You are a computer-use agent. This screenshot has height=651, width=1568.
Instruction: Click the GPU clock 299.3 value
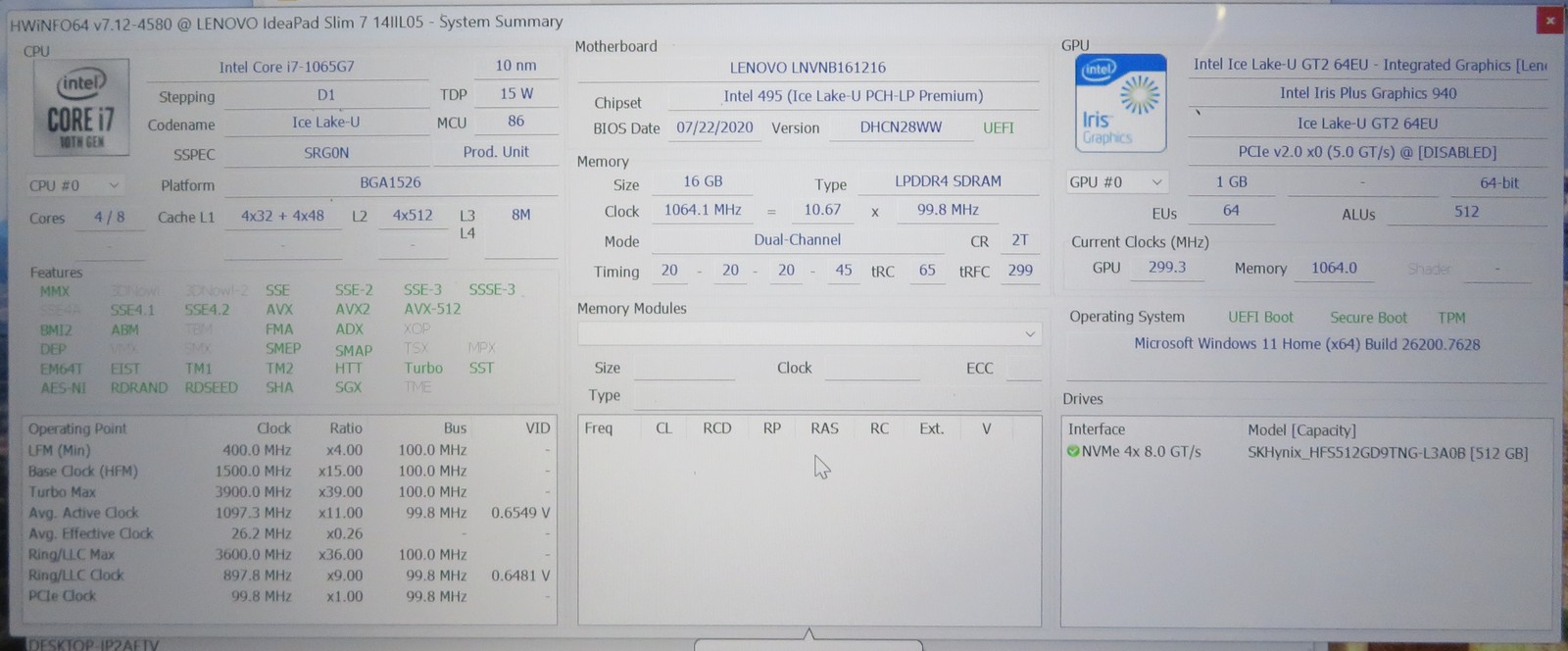point(1167,267)
